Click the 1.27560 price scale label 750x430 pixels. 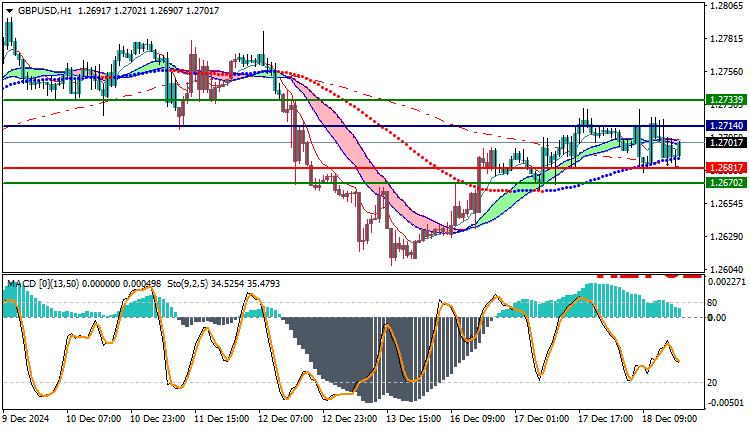(x=727, y=72)
